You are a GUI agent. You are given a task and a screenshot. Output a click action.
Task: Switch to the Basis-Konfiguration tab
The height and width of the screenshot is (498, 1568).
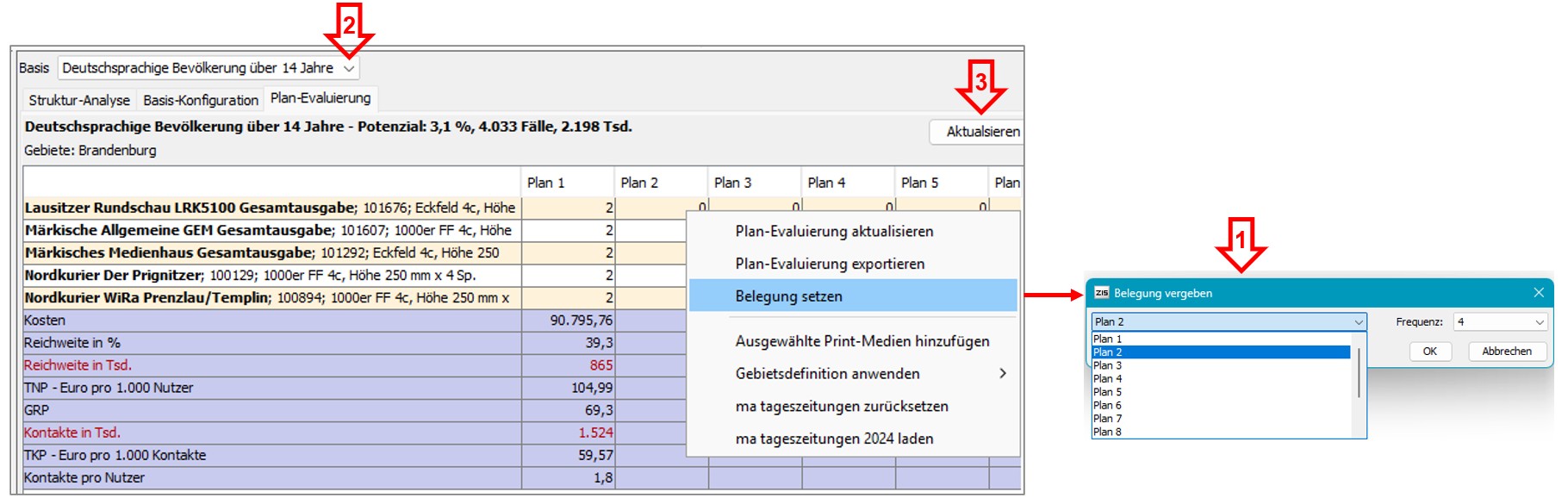point(201,100)
